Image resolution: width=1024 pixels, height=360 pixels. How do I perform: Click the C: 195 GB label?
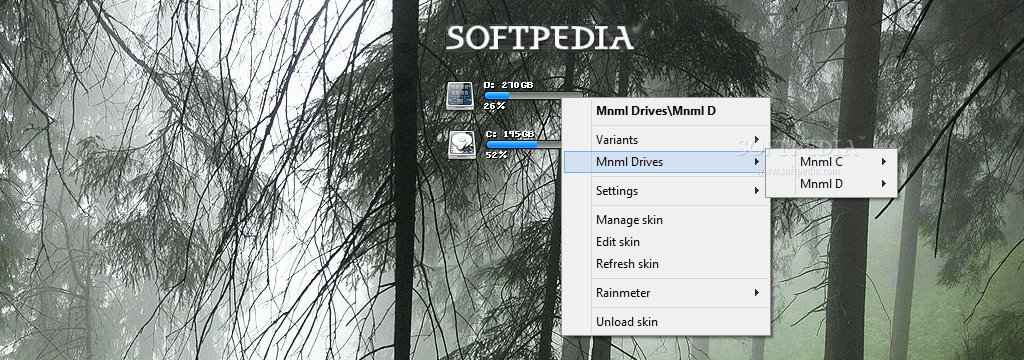511,135
